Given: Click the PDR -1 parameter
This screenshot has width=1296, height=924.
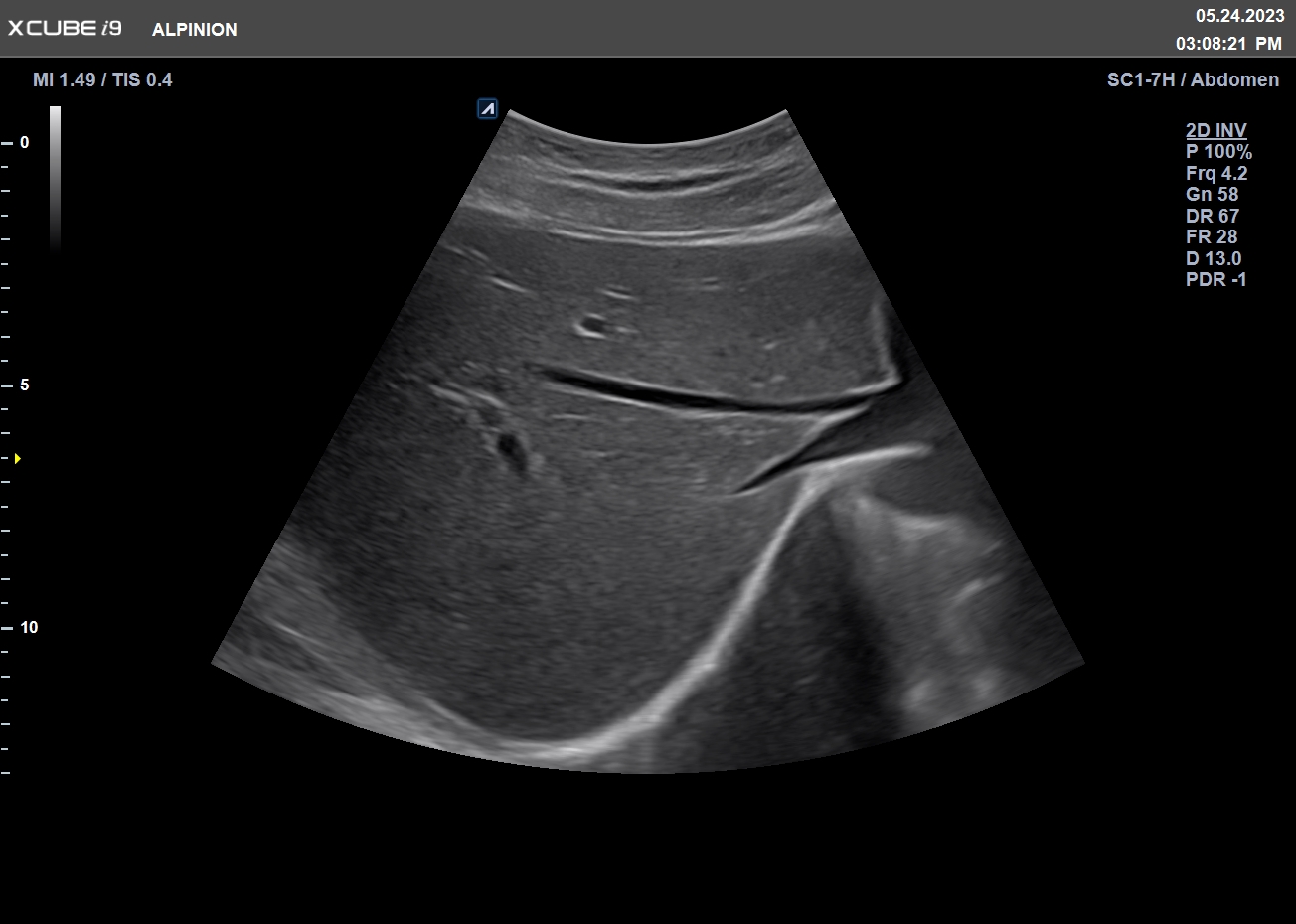Looking at the screenshot, I should tap(1215, 279).
